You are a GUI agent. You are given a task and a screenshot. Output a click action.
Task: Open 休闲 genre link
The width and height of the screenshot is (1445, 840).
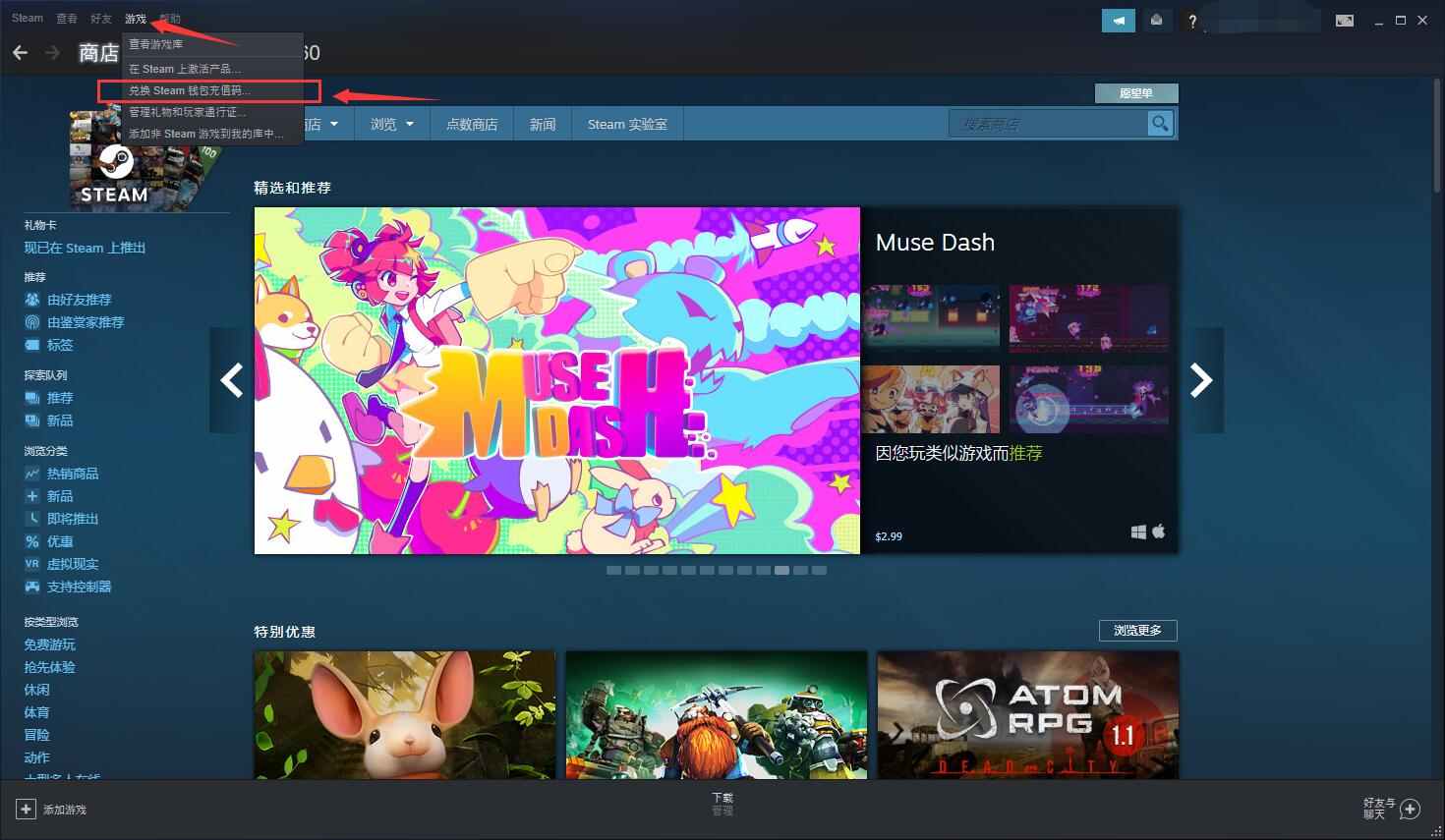coord(36,690)
